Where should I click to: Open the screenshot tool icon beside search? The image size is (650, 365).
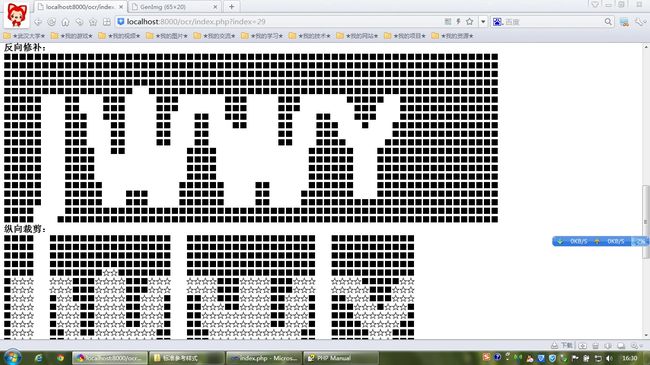click(624, 22)
